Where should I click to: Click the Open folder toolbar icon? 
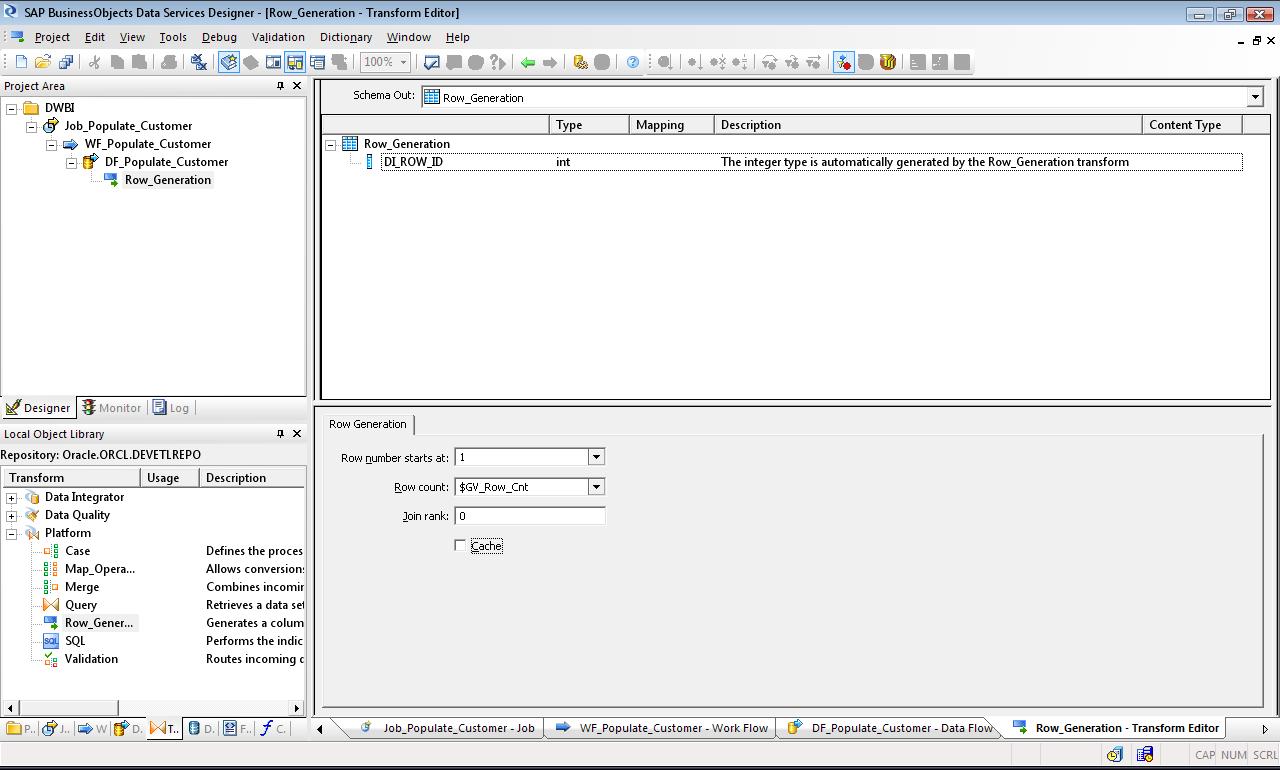(44, 62)
